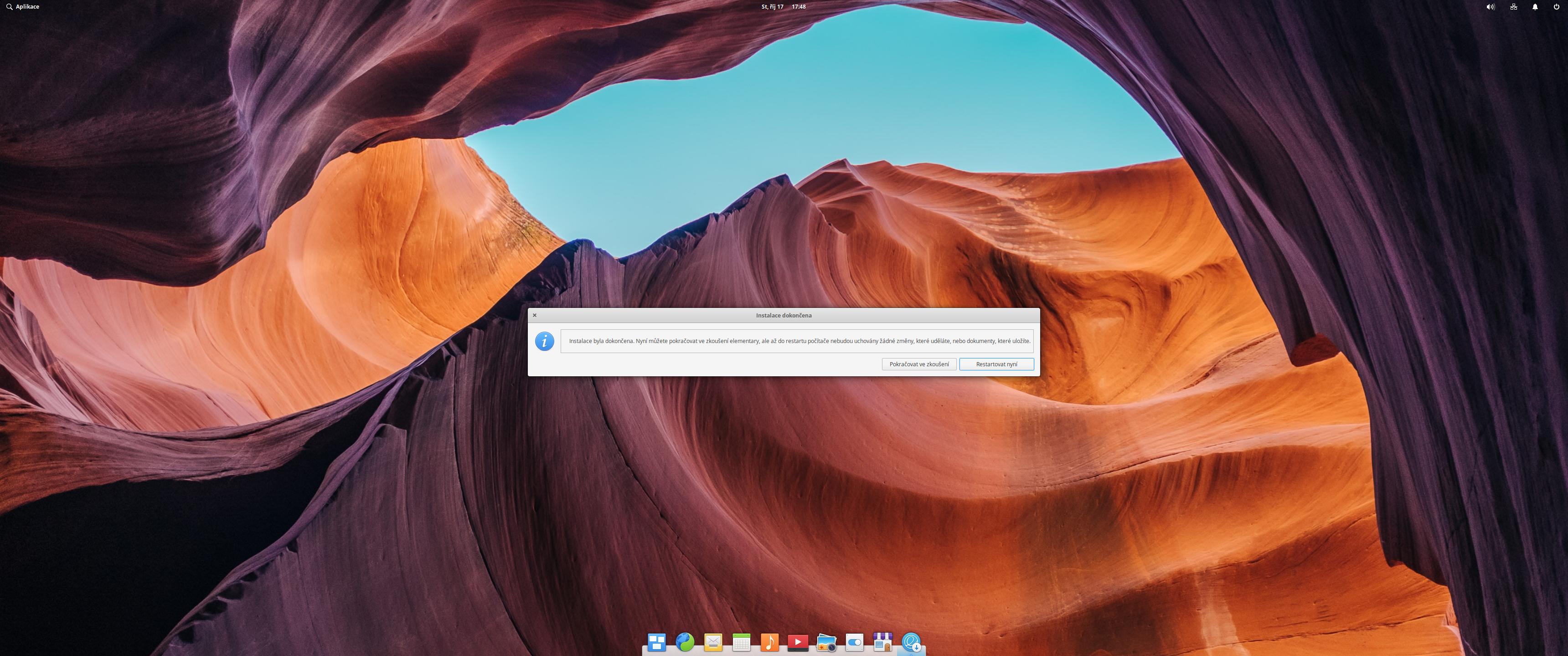
Task: Open the Calendar app in the dock
Action: point(741,642)
